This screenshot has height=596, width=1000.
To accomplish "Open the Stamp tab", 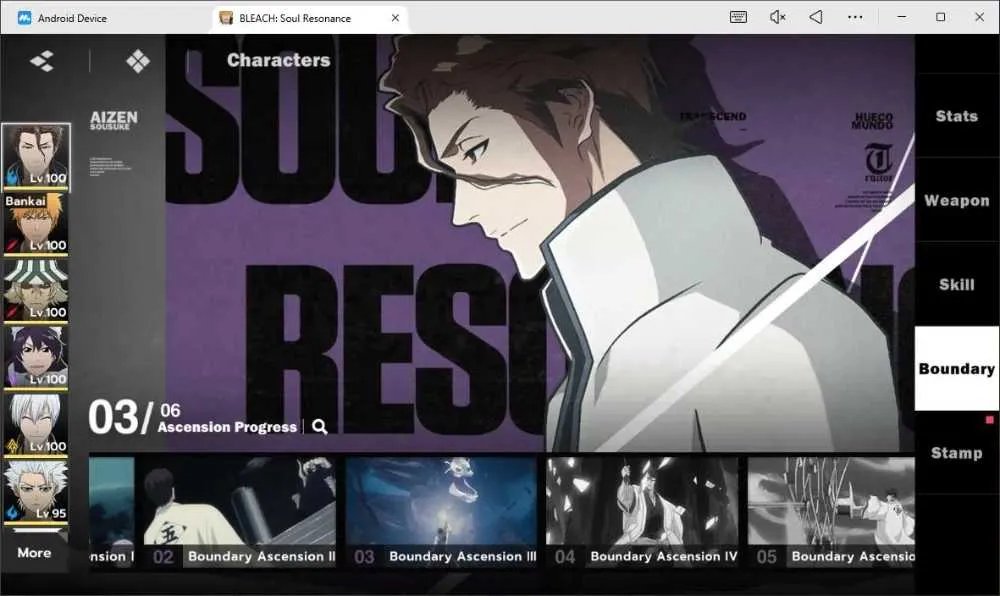I will coord(957,453).
